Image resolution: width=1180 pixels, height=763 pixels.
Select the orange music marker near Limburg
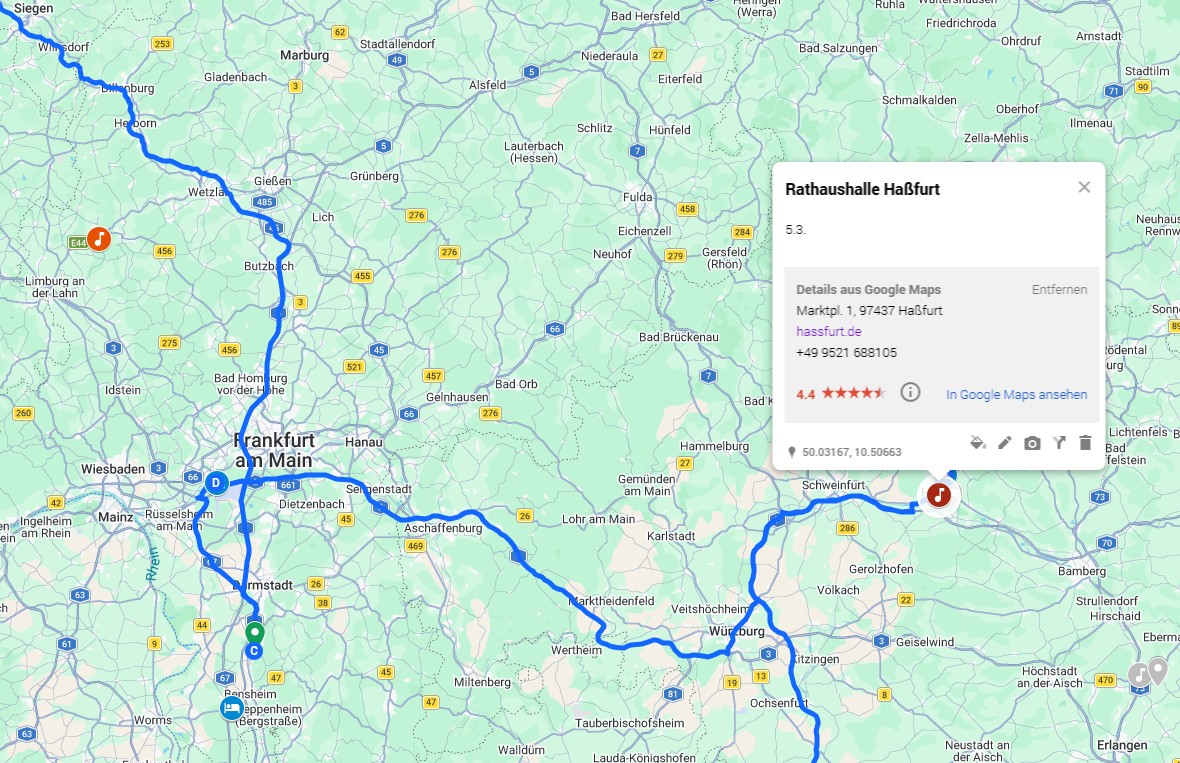click(99, 239)
